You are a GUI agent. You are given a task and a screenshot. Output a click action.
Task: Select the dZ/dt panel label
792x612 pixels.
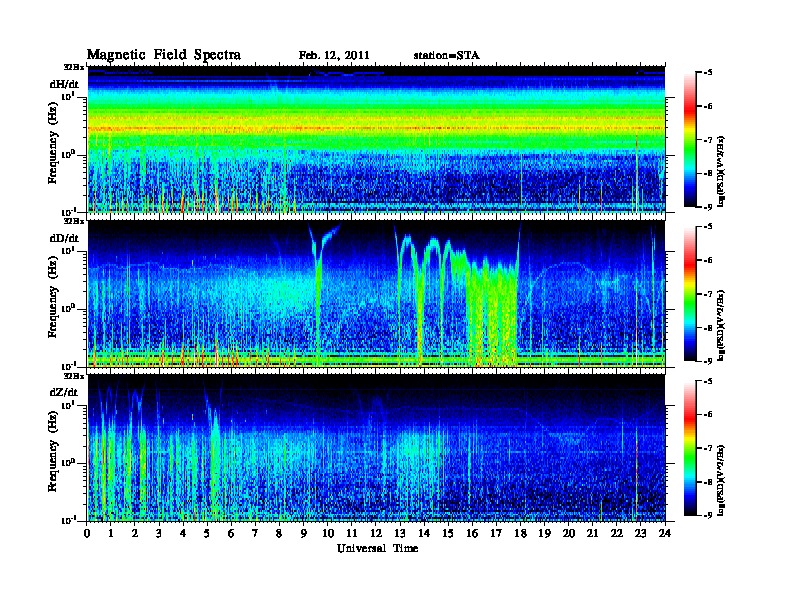pyautogui.click(x=64, y=392)
